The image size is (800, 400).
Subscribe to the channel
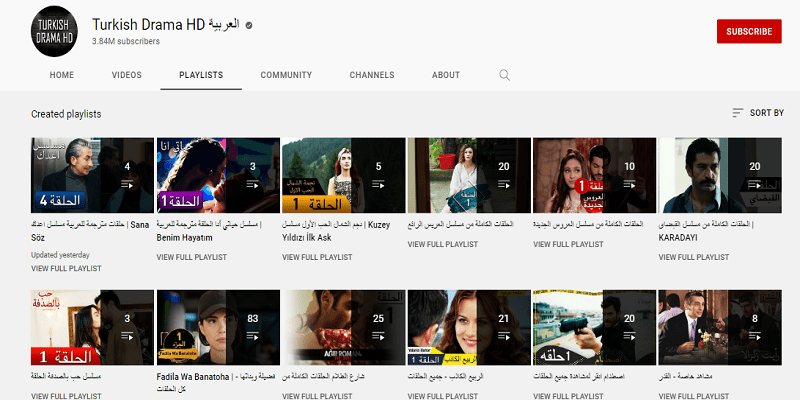pyautogui.click(x=749, y=31)
